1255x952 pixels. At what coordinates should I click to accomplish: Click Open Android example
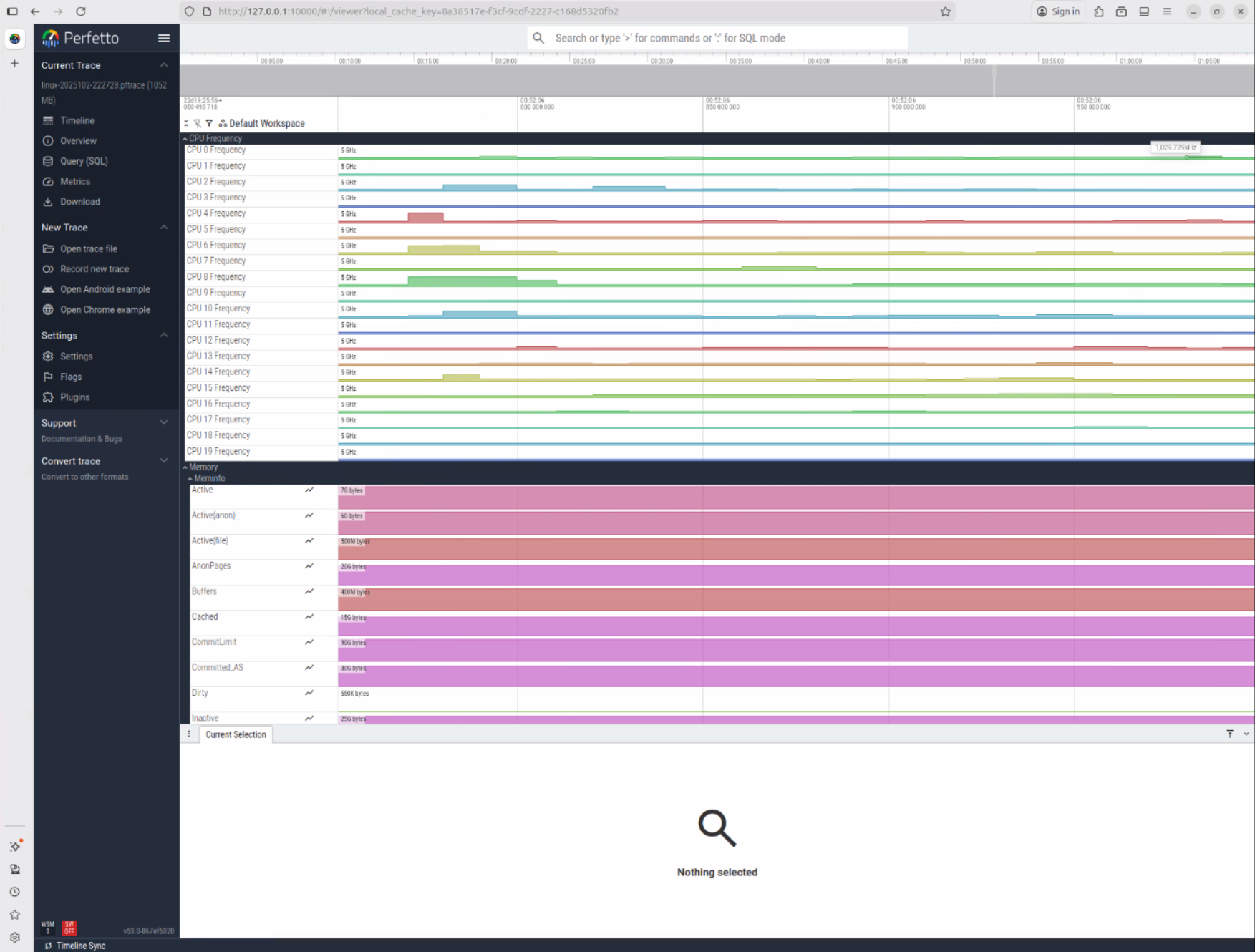tap(105, 289)
